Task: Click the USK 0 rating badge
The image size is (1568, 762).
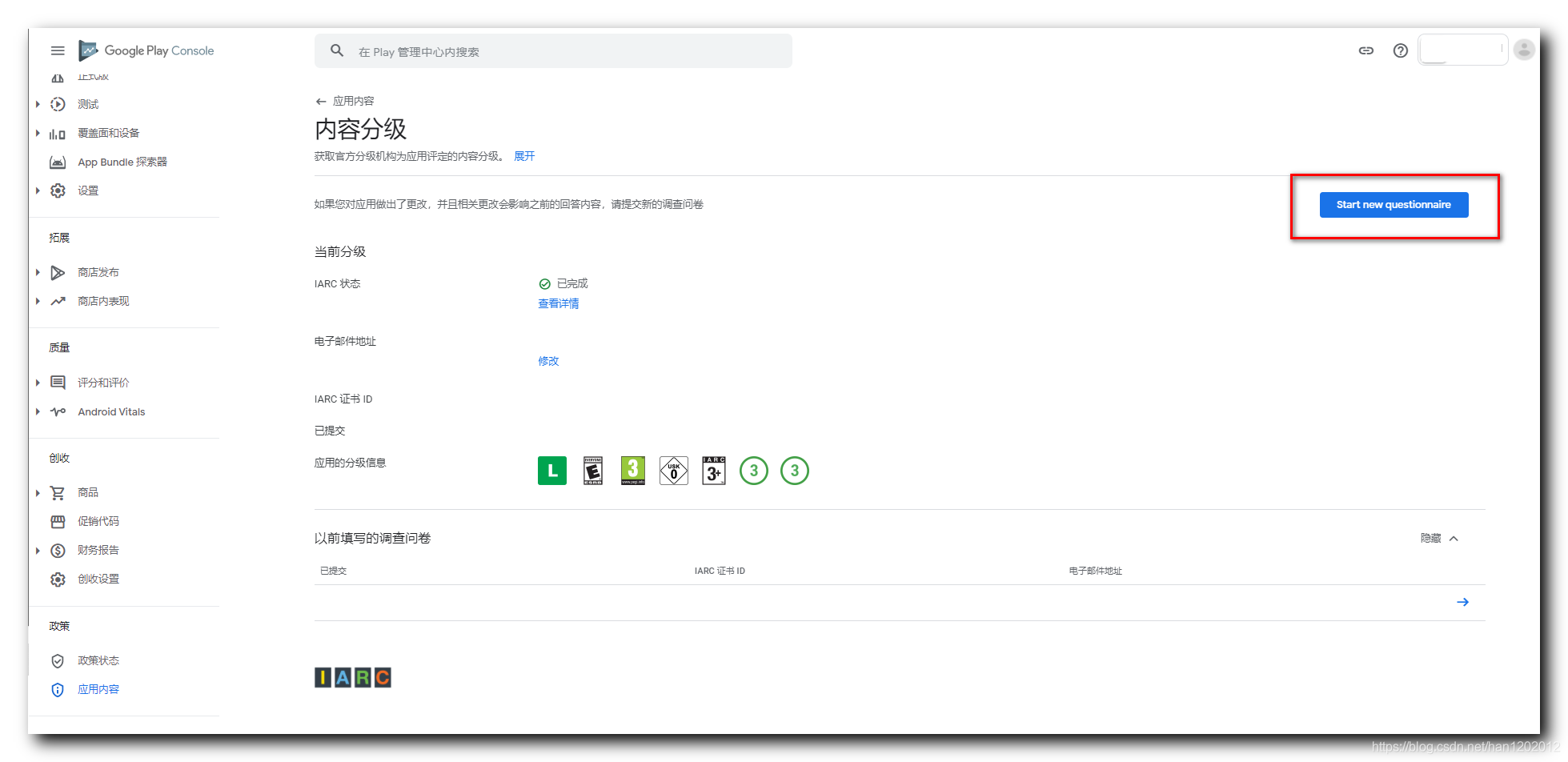Action: tap(674, 471)
